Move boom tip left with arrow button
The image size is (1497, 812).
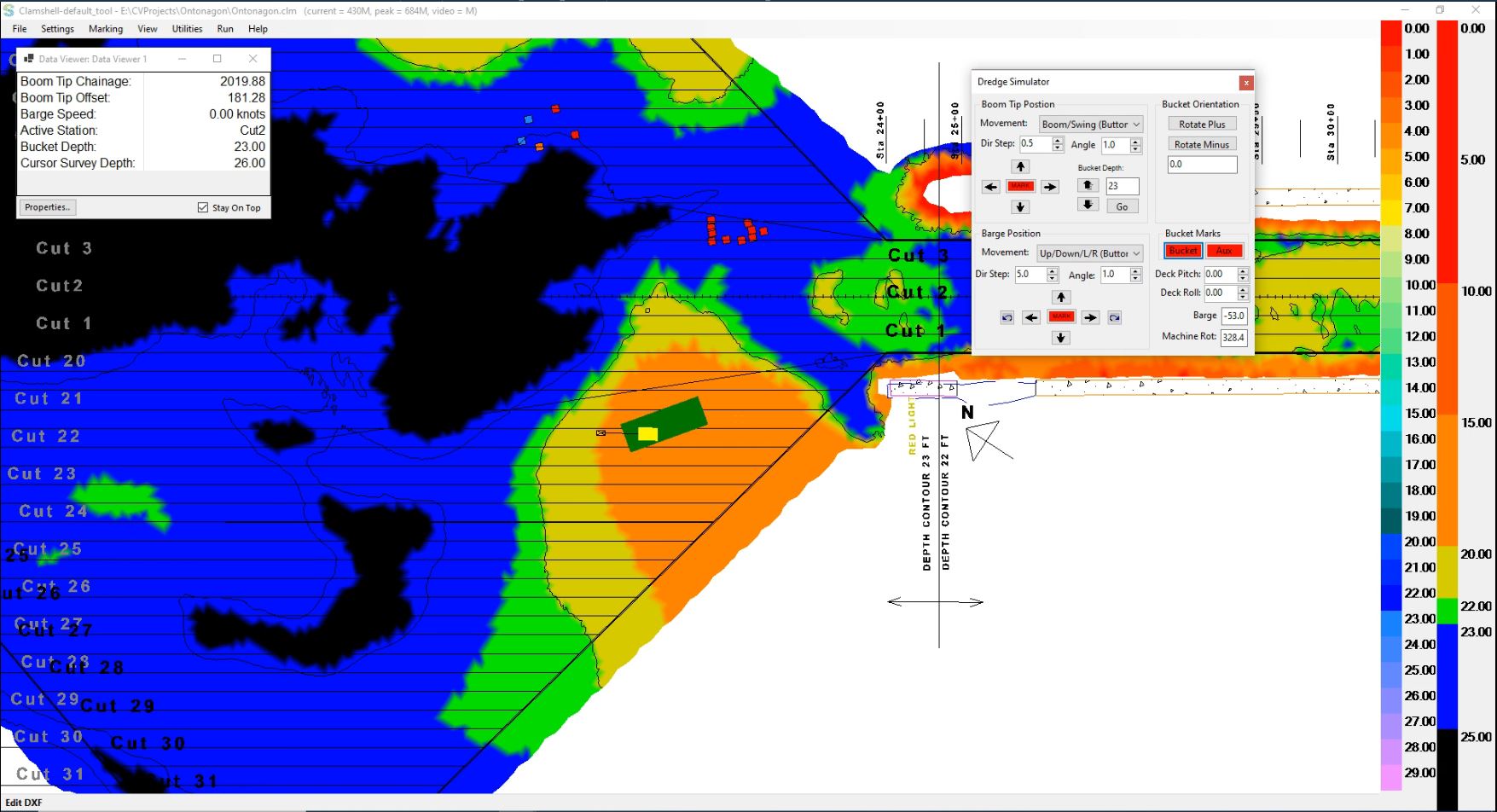click(990, 187)
